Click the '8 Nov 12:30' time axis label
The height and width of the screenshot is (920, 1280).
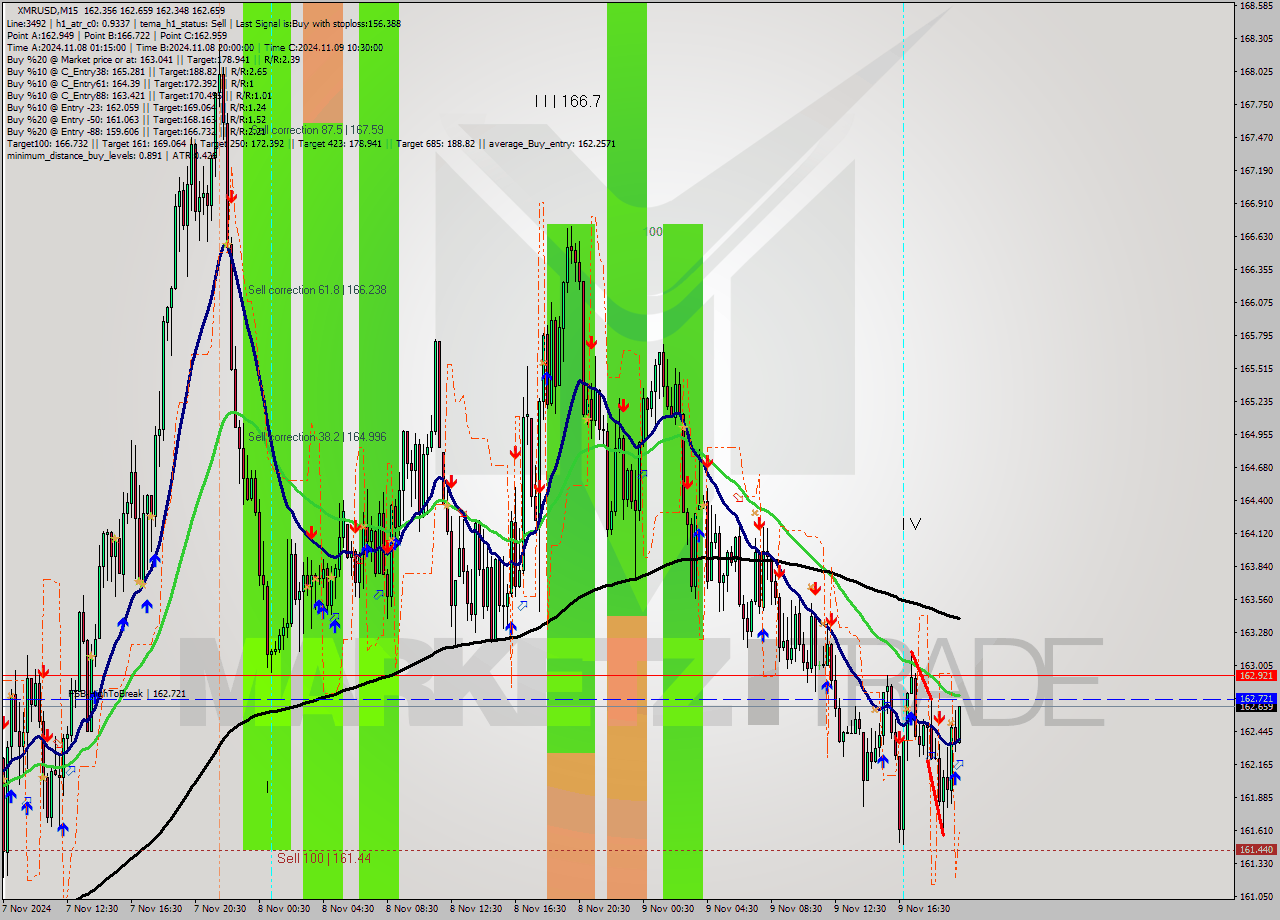(x=476, y=910)
